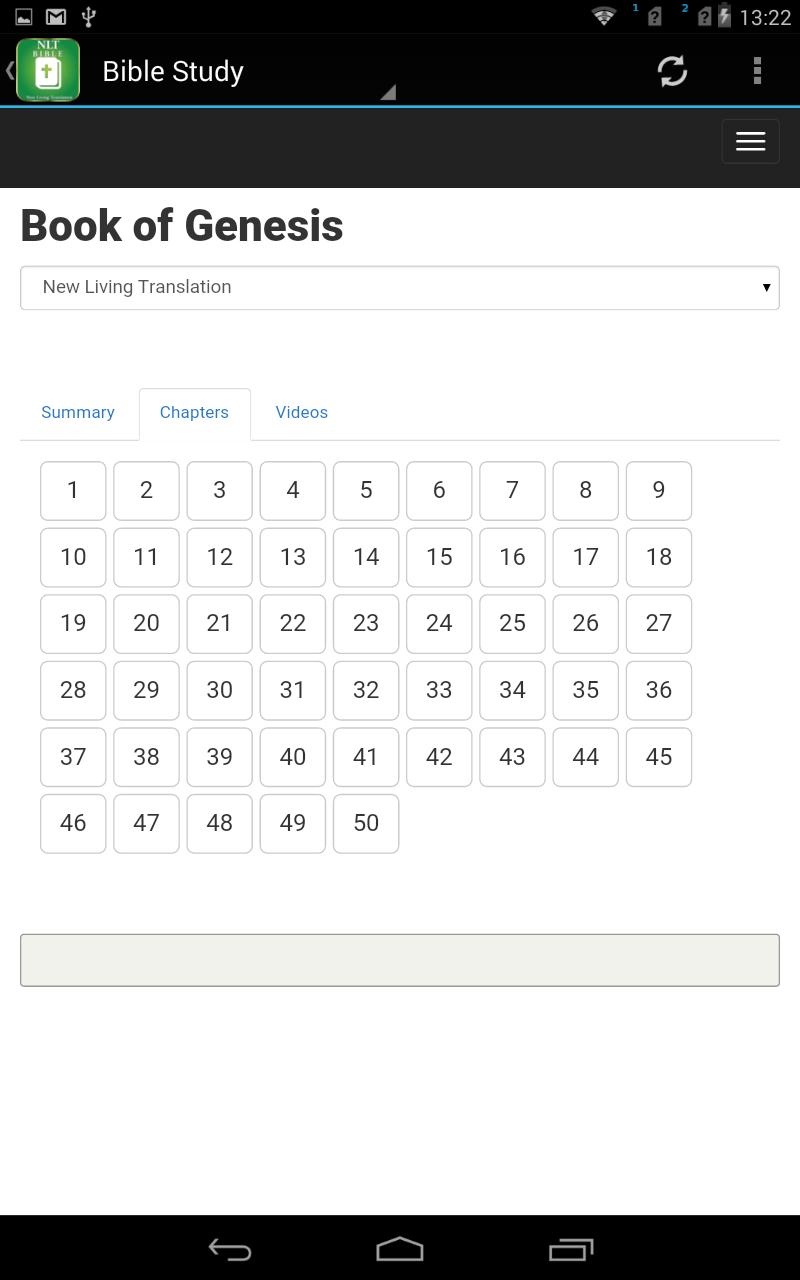Tap the Android home button
Screen dimensions: 800x1280
(x=400, y=1249)
